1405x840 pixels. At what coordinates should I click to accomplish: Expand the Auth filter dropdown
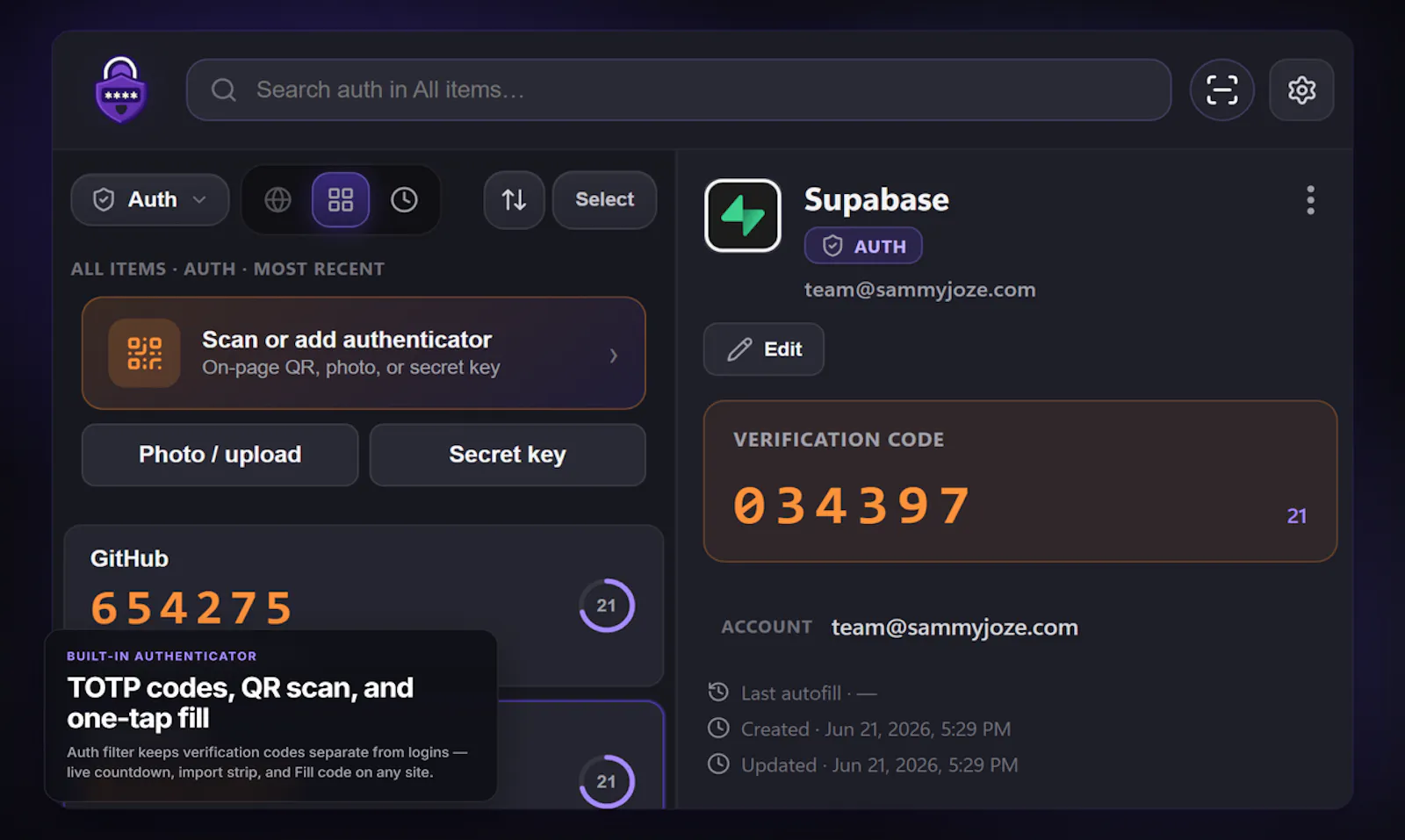(x=150, y=199)
